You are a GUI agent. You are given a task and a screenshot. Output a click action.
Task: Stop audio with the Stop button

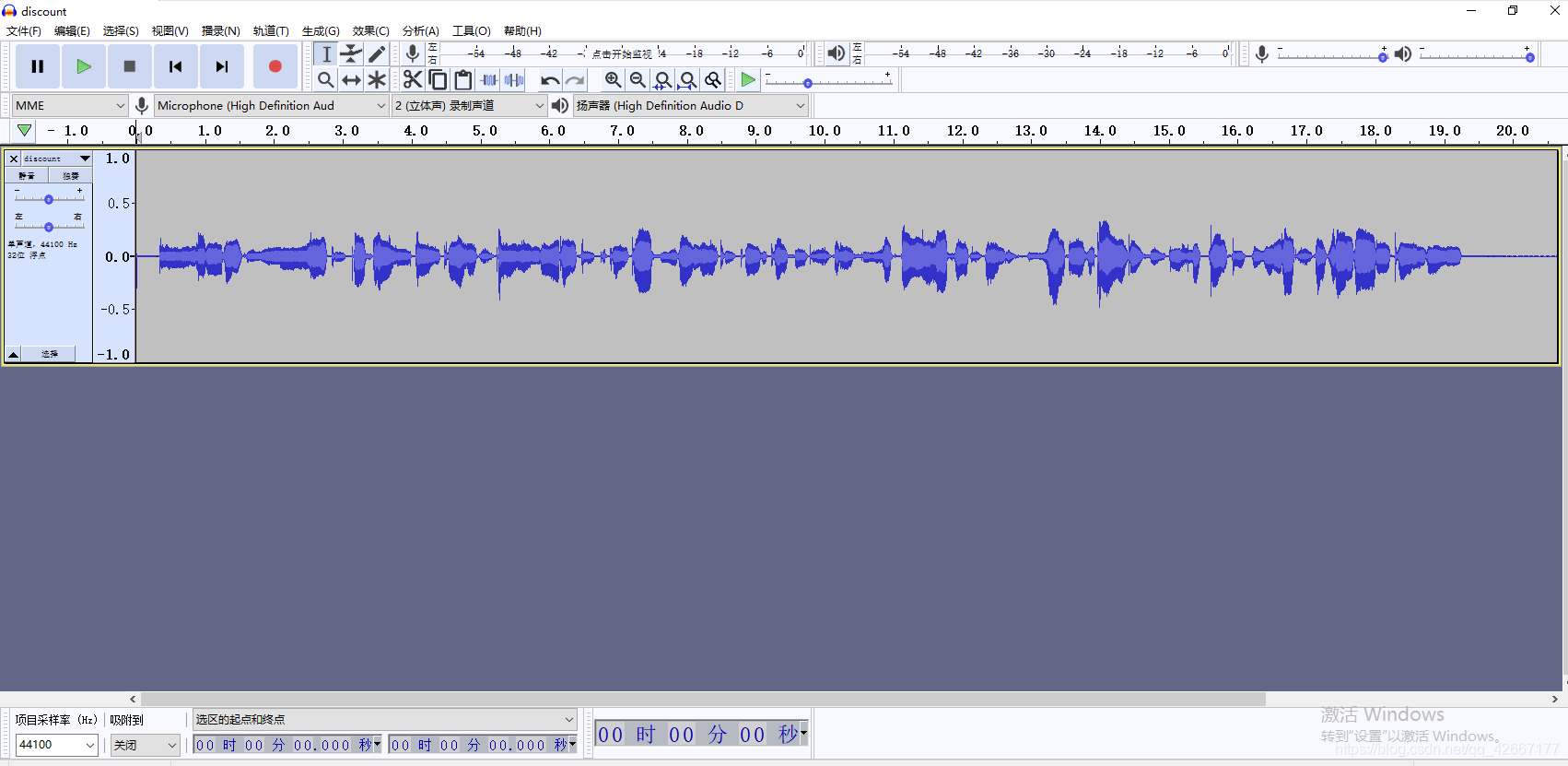[130, 66]
